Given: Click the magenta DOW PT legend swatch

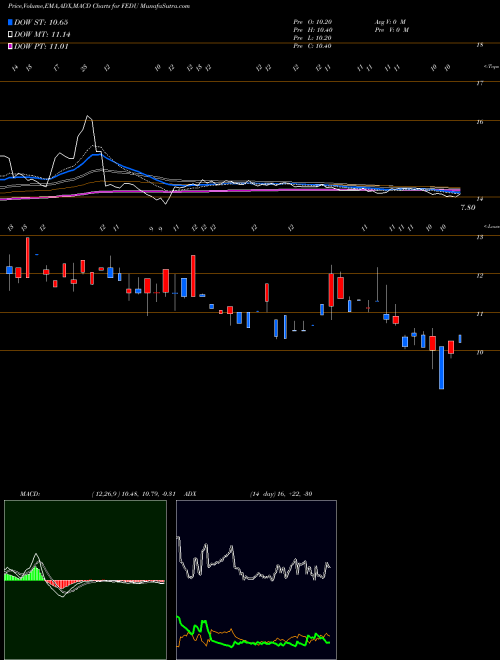Looking at the screenshot, I should [x=10, y=46].
